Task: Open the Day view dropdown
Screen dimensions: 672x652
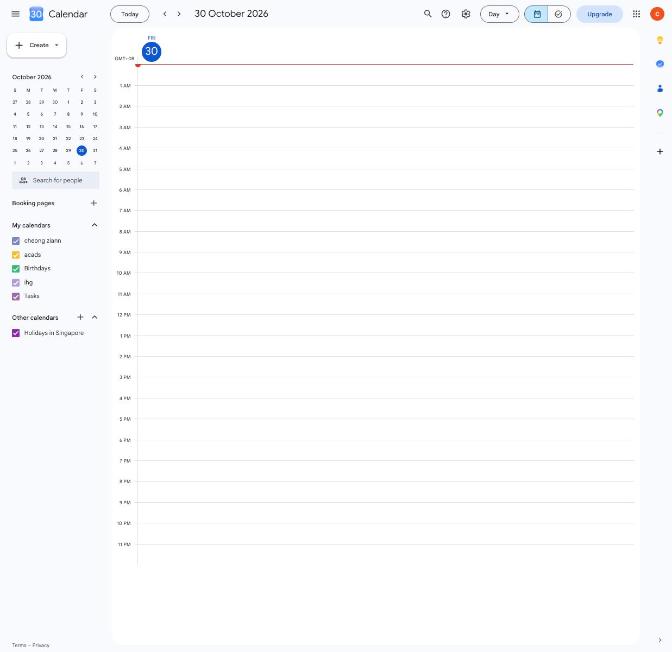Action: pyautogui.click(x=499, y=14)
